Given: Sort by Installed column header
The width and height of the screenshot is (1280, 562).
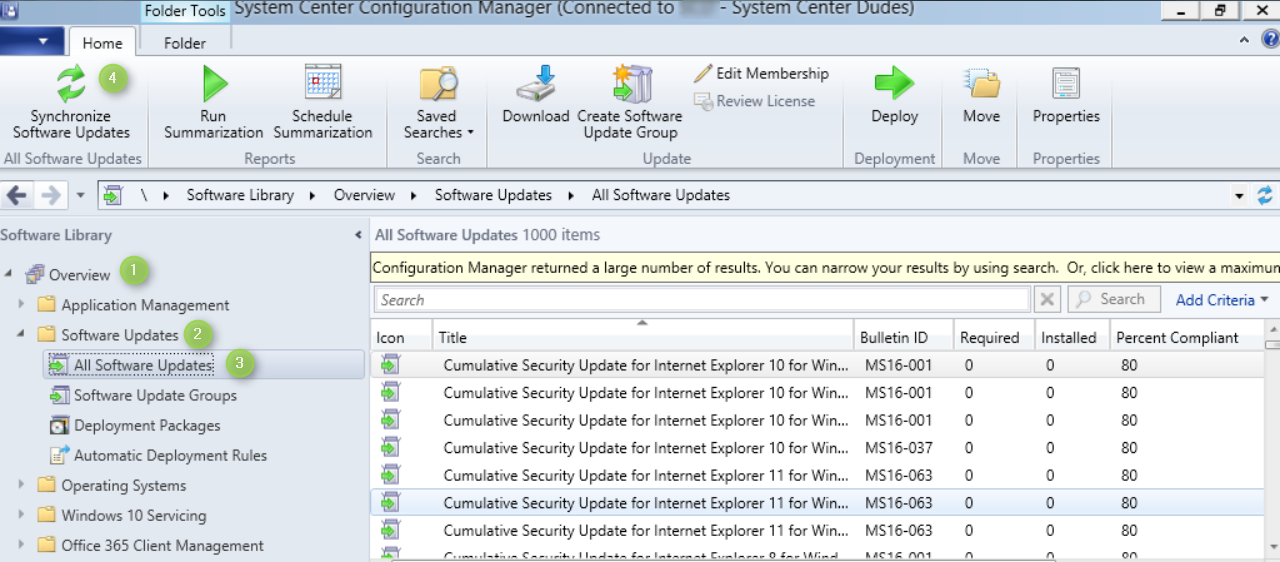Looking at the screenshot, I should 1072,337.
